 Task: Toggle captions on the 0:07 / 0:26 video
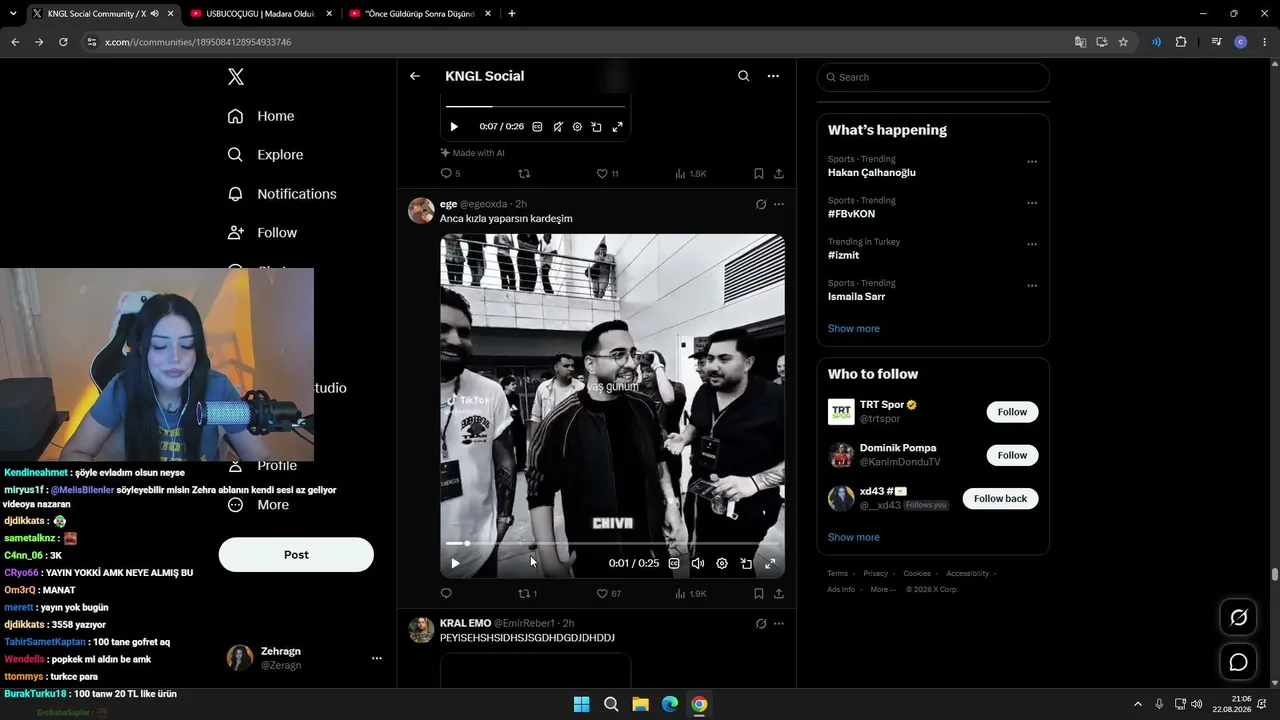click(537, 127)
